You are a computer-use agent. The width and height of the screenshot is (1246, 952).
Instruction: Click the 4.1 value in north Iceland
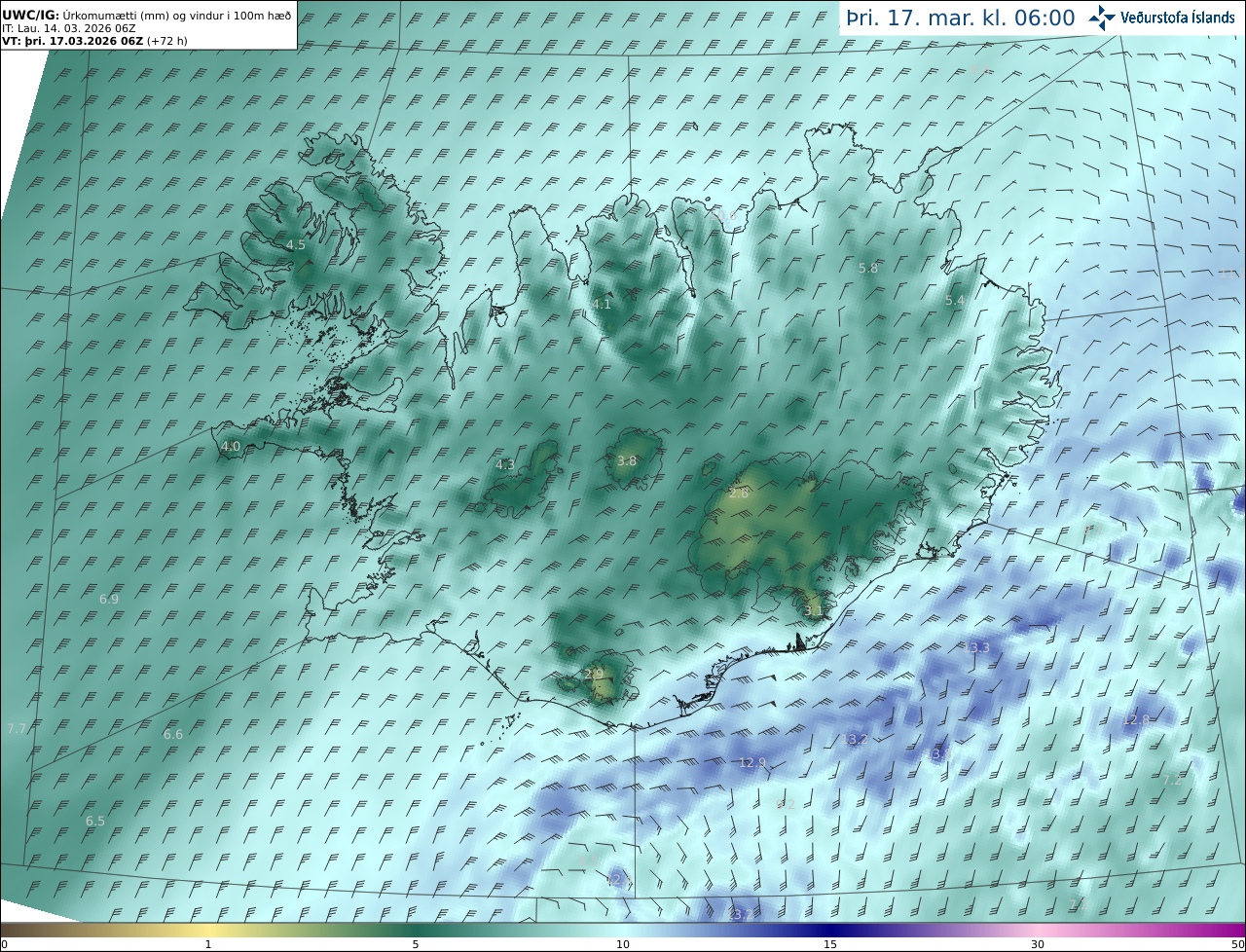(602, 305)
